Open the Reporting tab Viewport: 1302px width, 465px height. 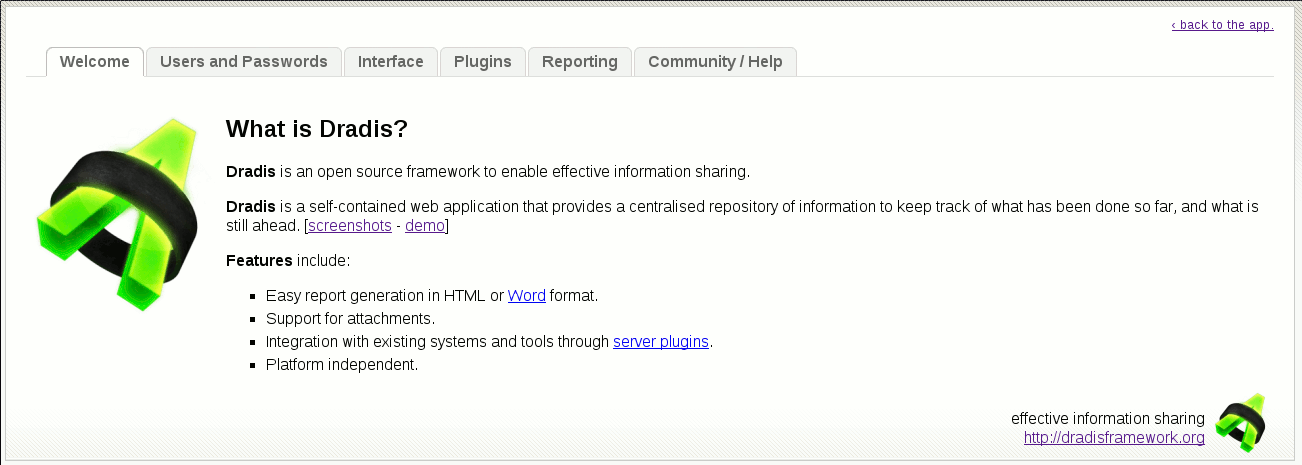tap(580, 62)
